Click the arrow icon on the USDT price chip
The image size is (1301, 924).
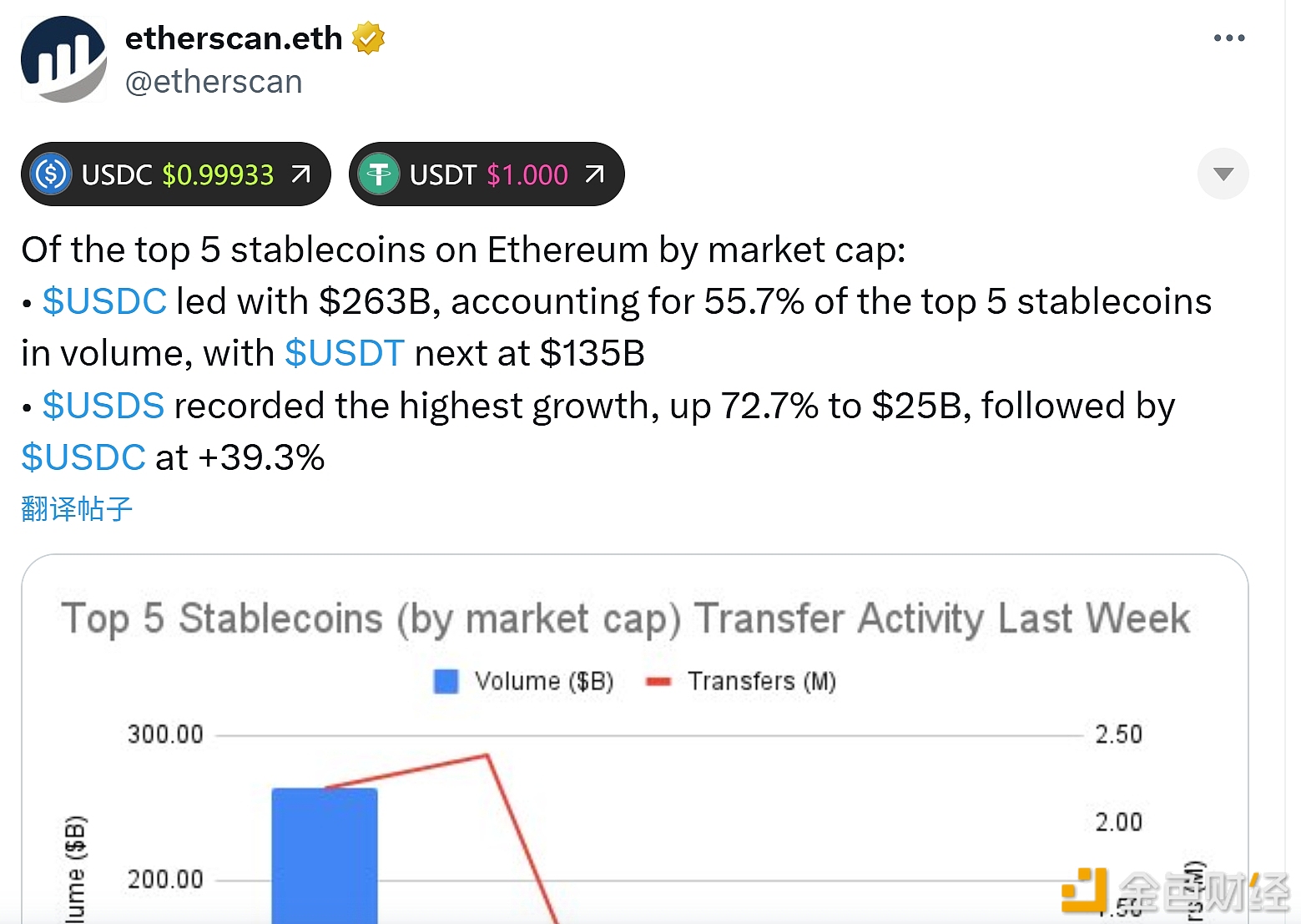[594, 174]
